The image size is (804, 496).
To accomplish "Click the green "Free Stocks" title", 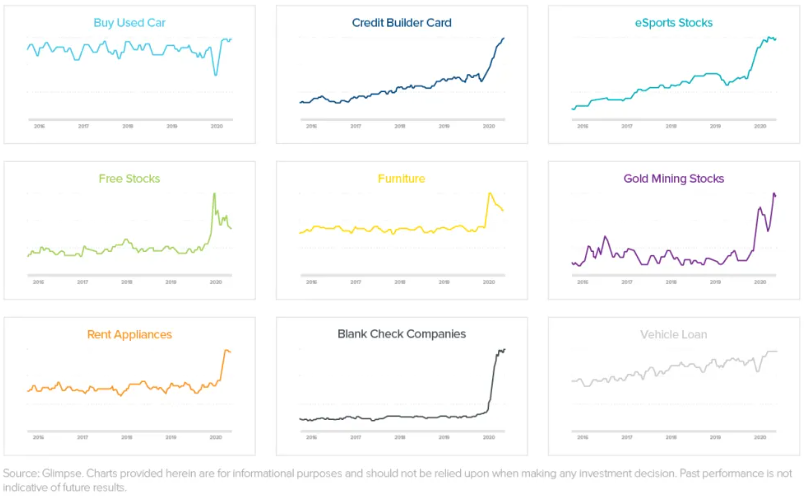I will [x=129, y=178].
